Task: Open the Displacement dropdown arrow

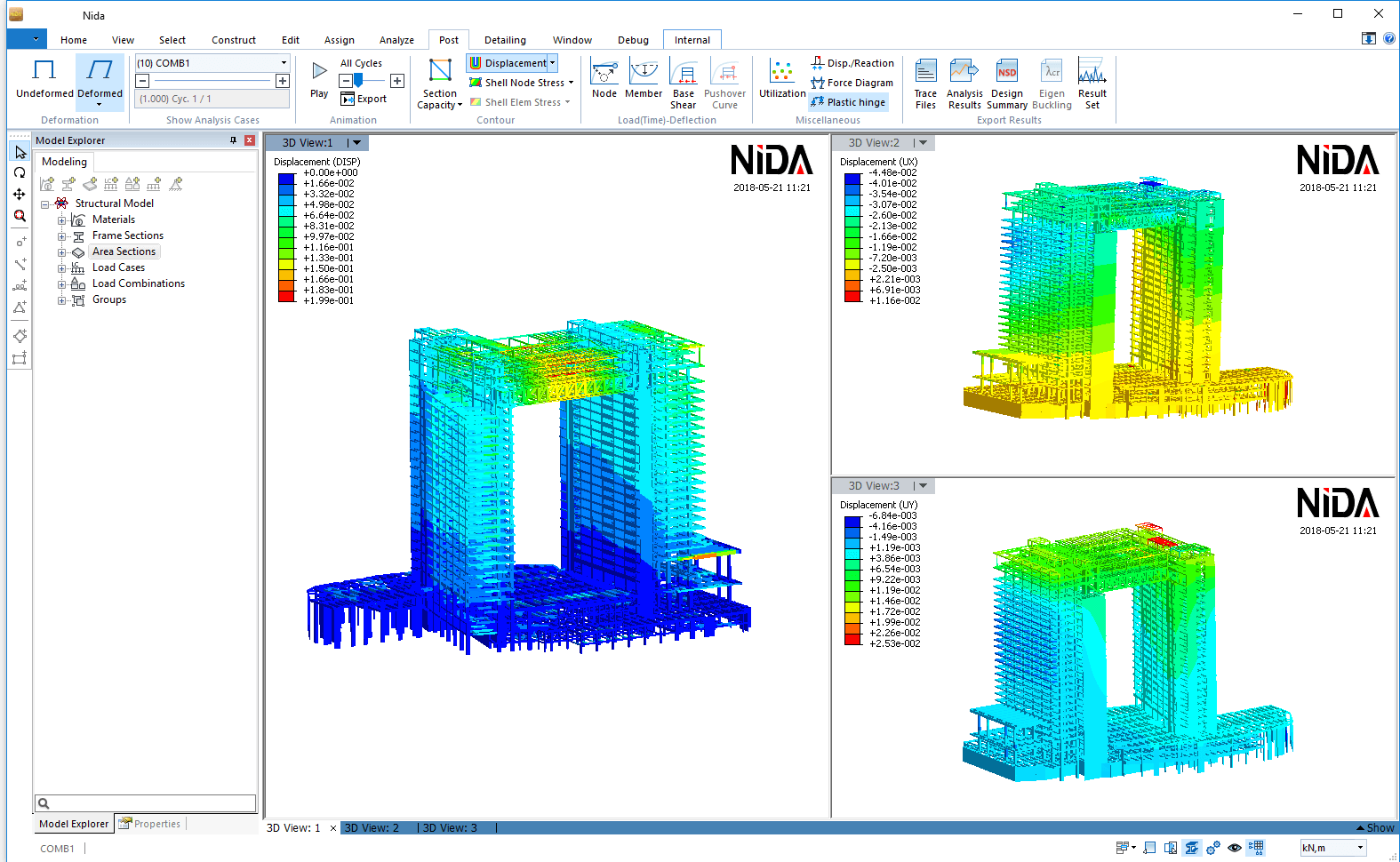Action: click(553, 63)
